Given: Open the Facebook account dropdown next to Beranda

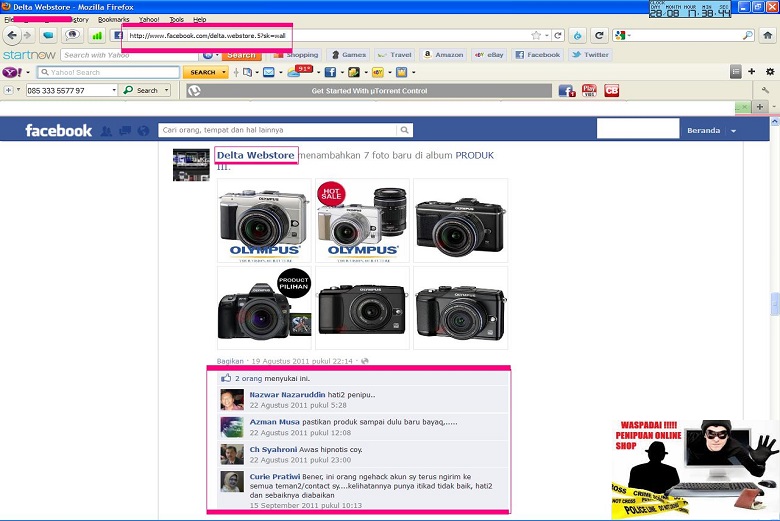Looking at the screenshot, I should click(733, 131).
